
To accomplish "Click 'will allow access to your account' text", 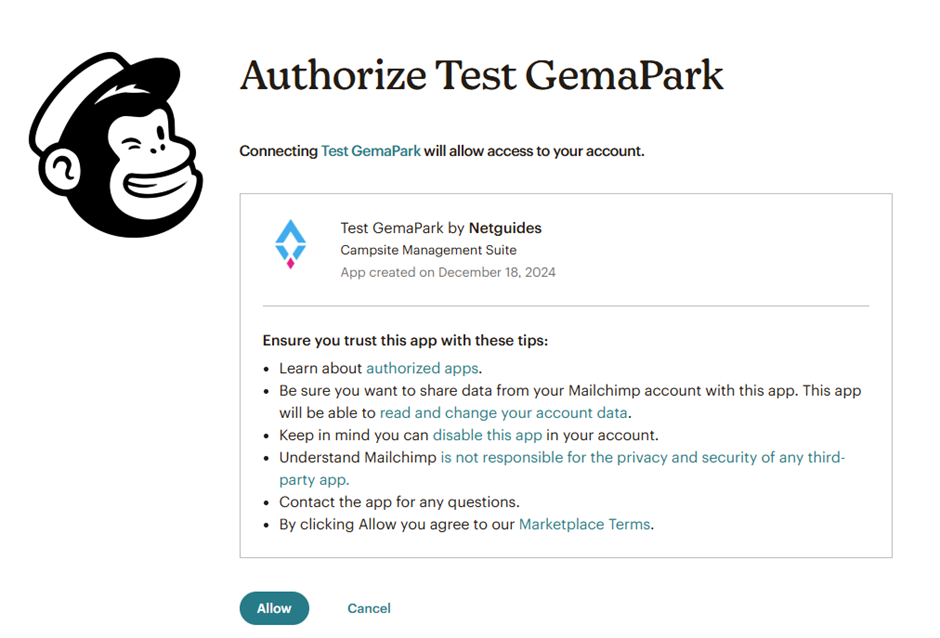I will click(x=534, y=151).
